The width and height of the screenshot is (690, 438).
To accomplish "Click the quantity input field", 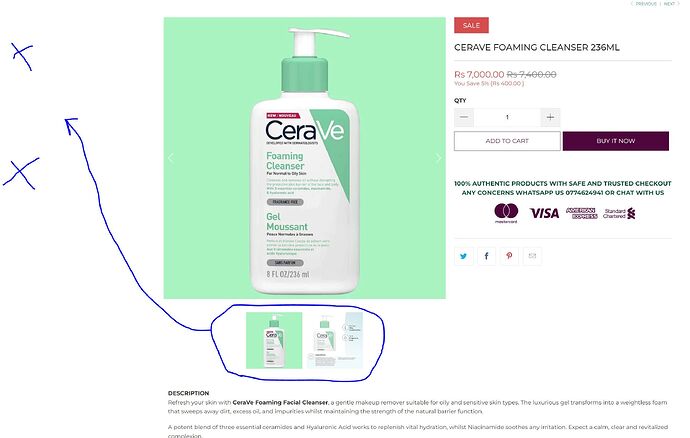I will (507, 118).
